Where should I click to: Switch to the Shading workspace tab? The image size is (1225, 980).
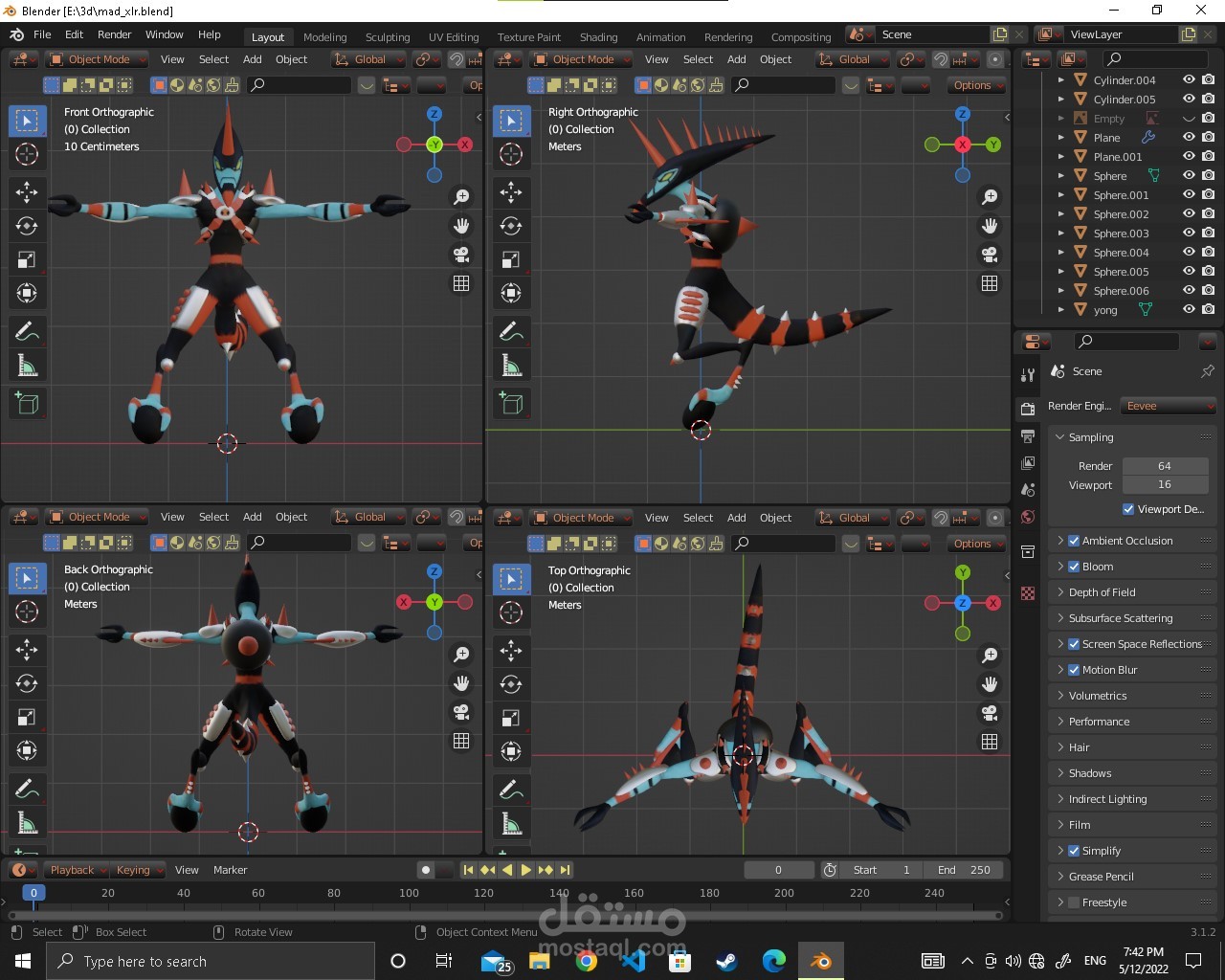pos(598,37)
